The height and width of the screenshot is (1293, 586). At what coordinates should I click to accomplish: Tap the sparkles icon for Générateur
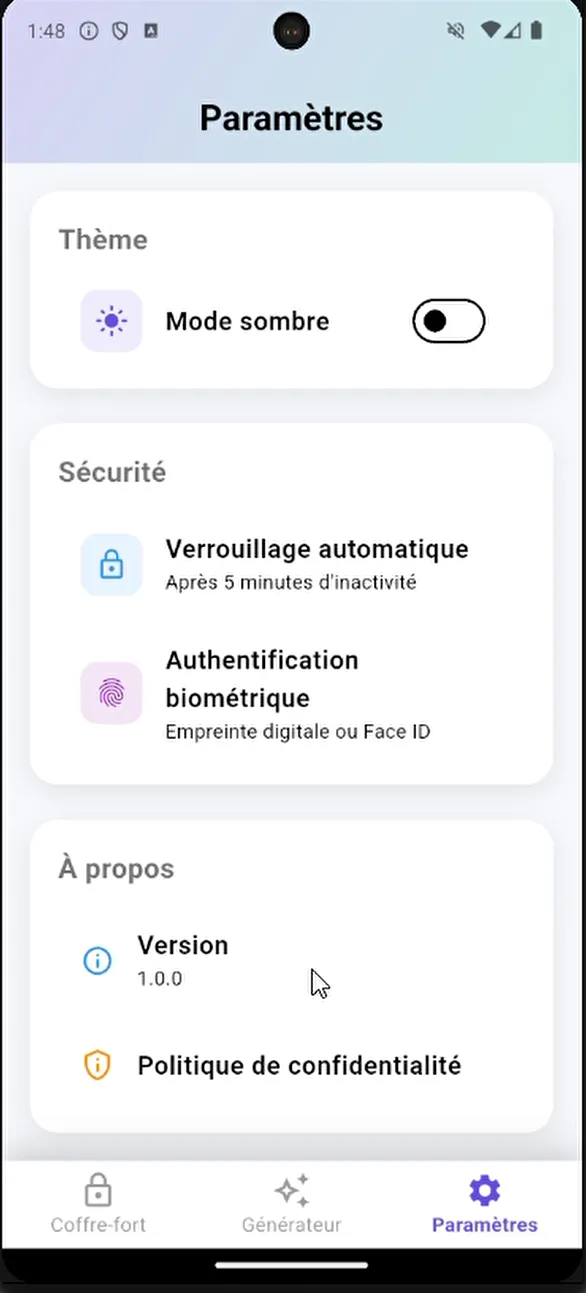291,1190
